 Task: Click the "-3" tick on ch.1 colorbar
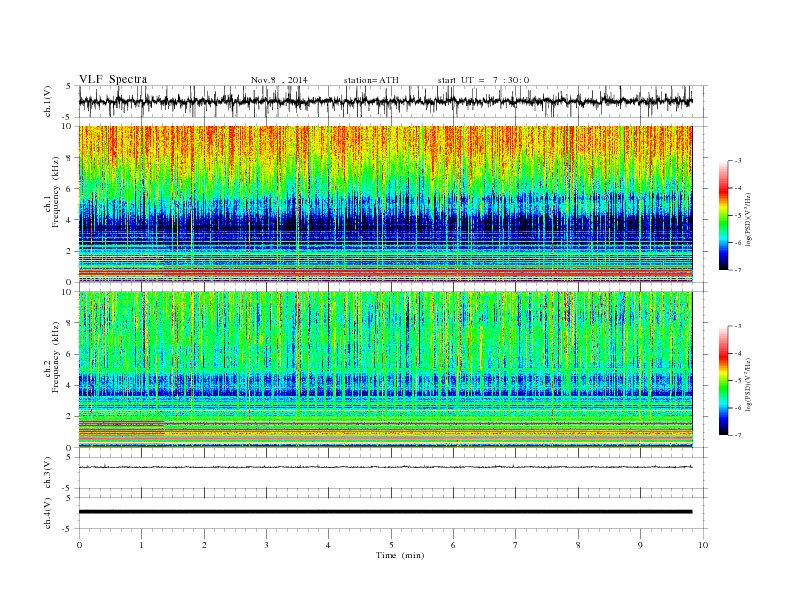tap(737, 161)
